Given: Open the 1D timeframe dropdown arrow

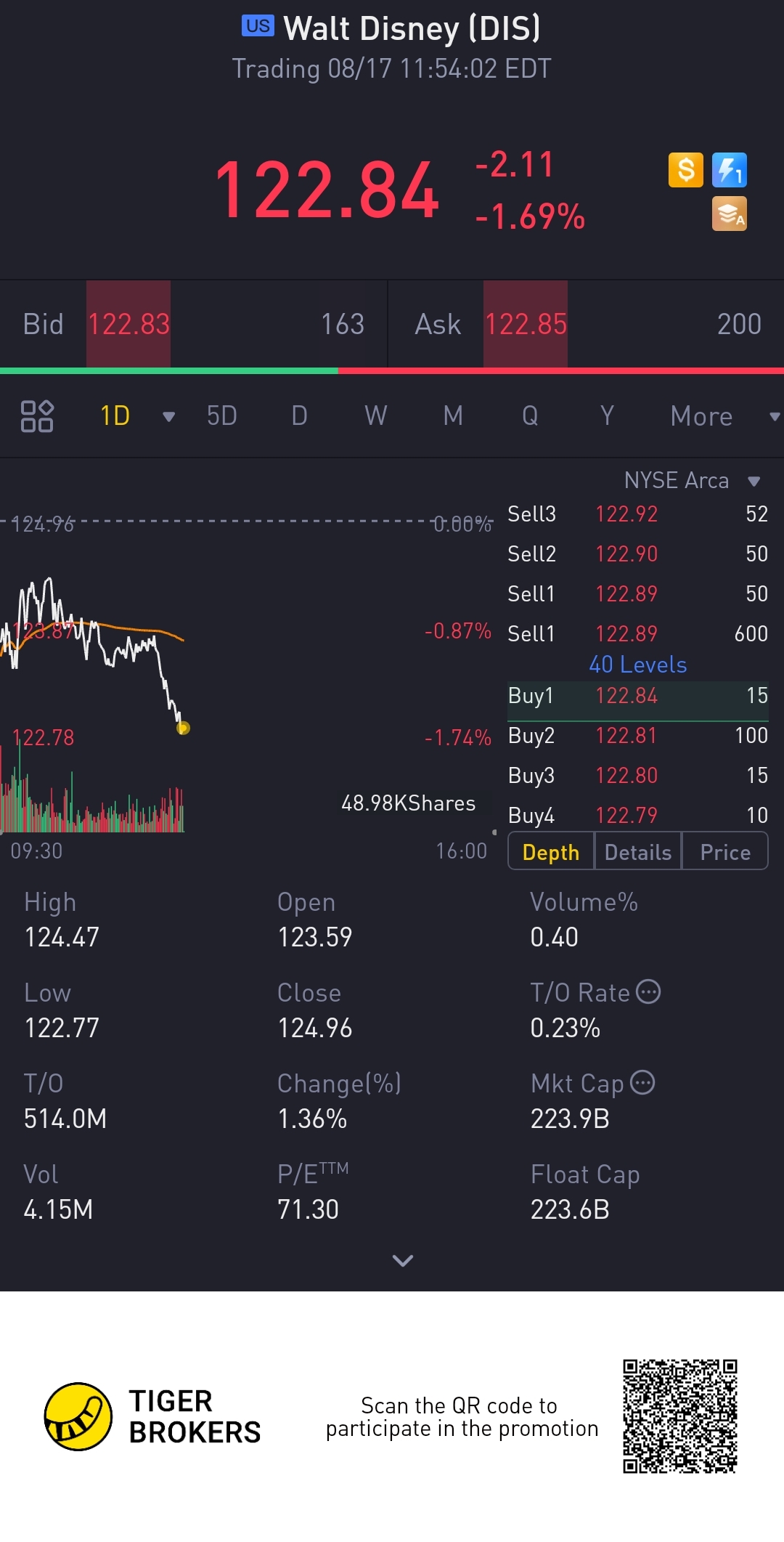Looking at the screenshot, I should click(169, 416).
